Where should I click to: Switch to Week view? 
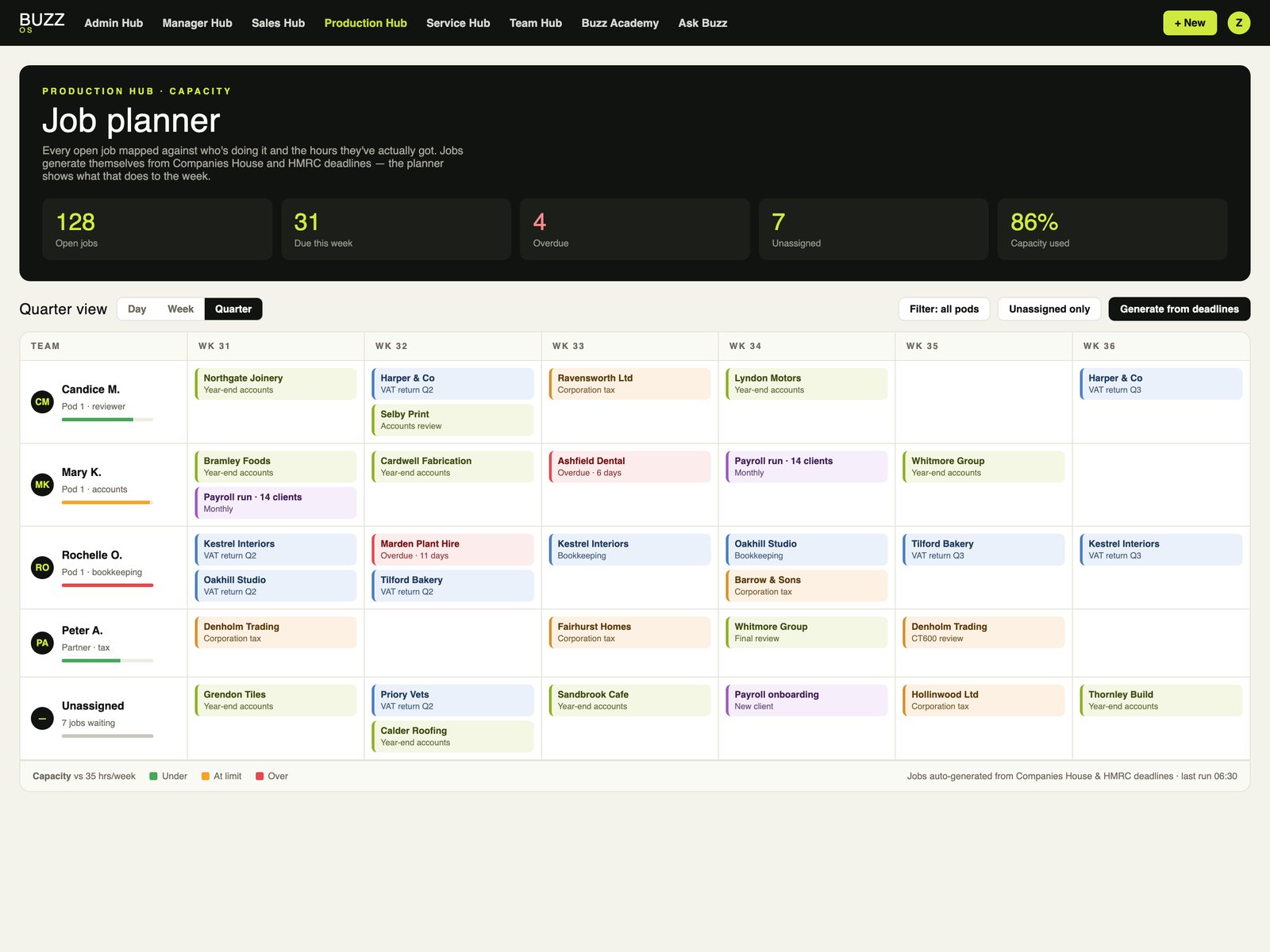click(x=181, y=309)
